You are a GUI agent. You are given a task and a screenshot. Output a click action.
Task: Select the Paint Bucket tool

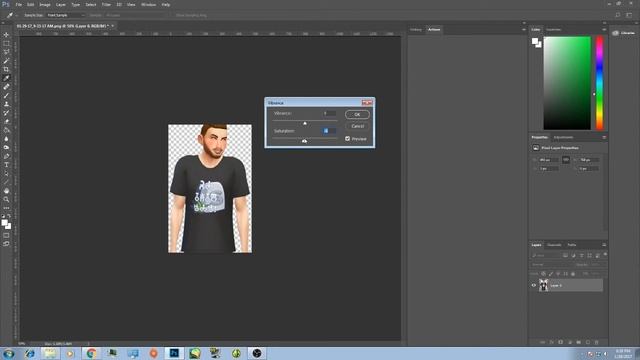coord(6,130)
